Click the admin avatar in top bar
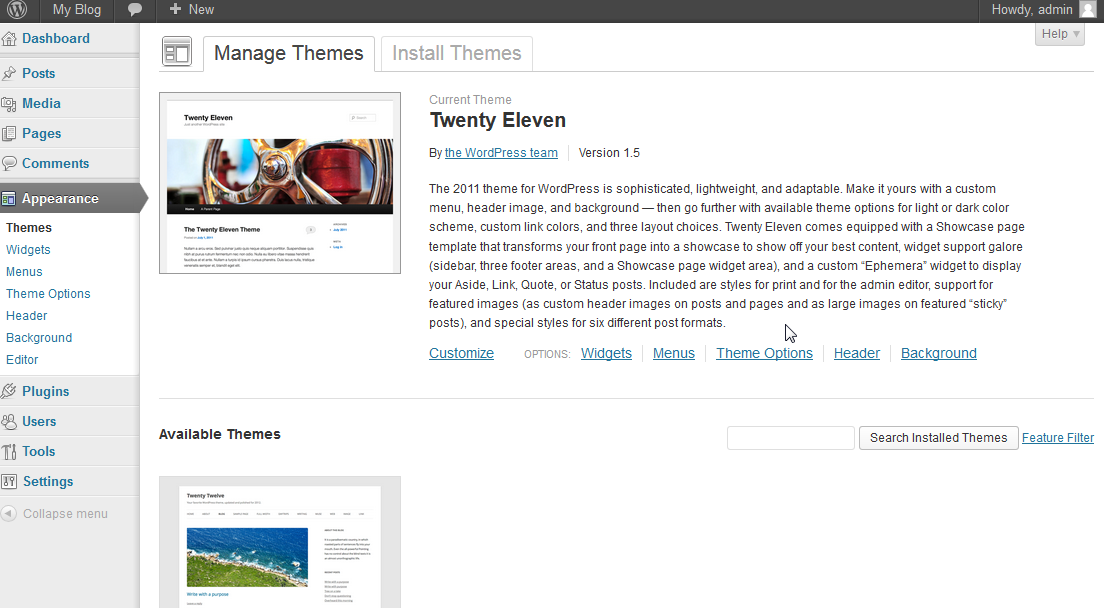Image resolution: width=1104 pixels, height=608 pixels. (1088, 10)
